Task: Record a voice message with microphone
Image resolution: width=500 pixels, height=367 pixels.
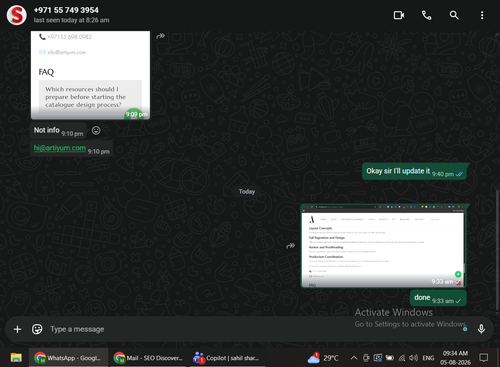Action: coord(481,329)
